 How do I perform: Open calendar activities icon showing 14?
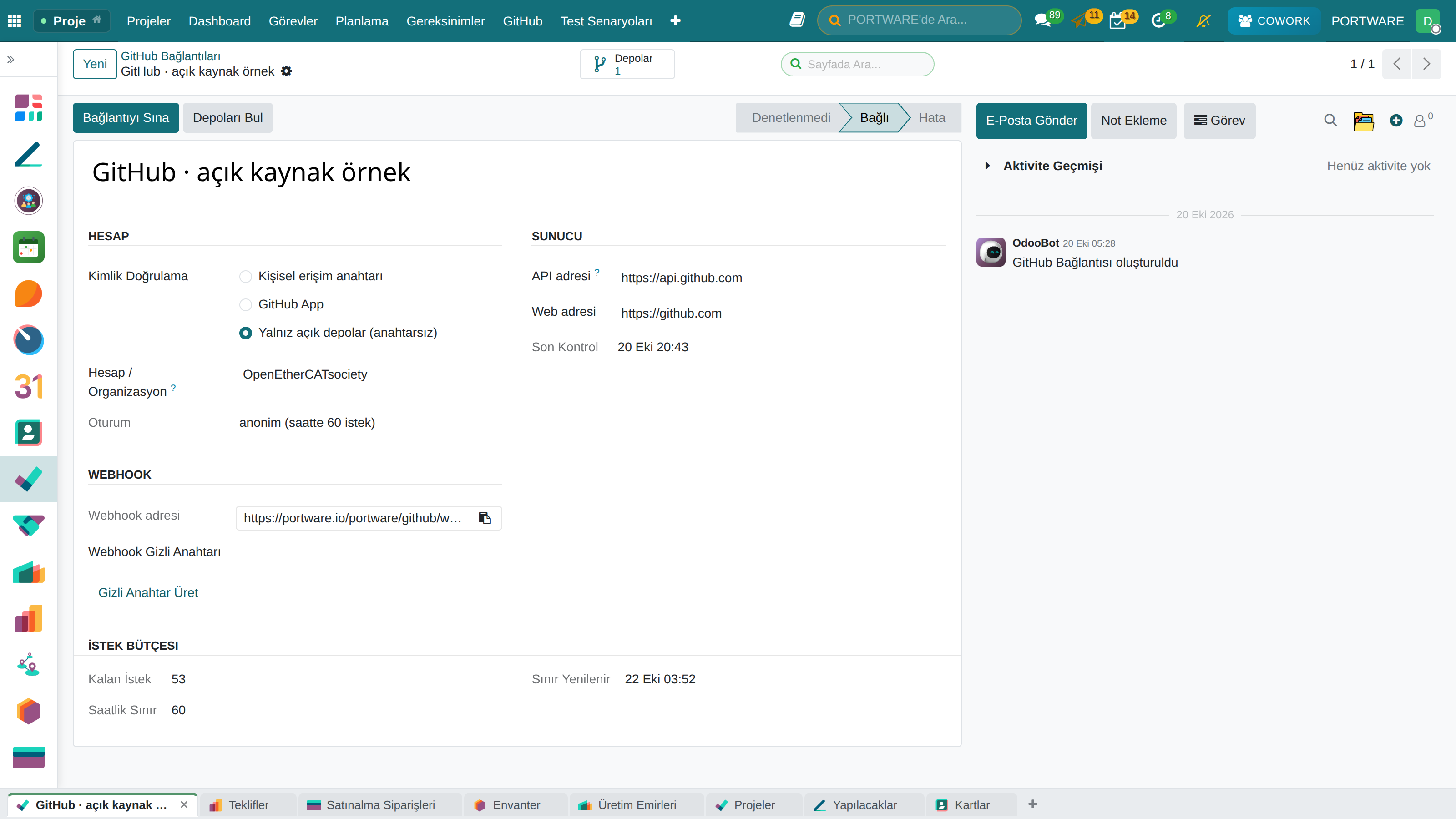[1118, 21]
